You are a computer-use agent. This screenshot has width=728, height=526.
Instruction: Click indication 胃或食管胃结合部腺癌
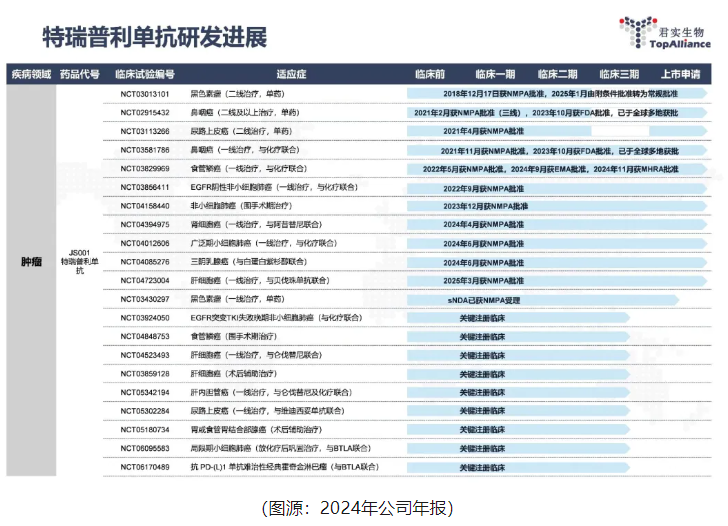(x=256, y=429)
